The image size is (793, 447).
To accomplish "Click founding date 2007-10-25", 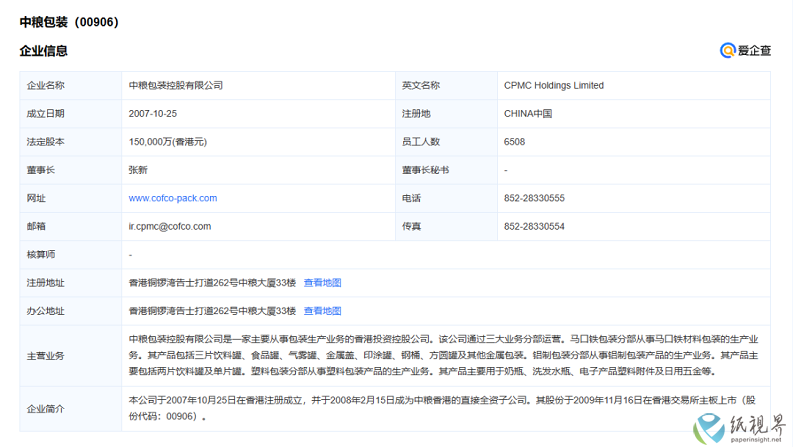I will coord(153,114).
